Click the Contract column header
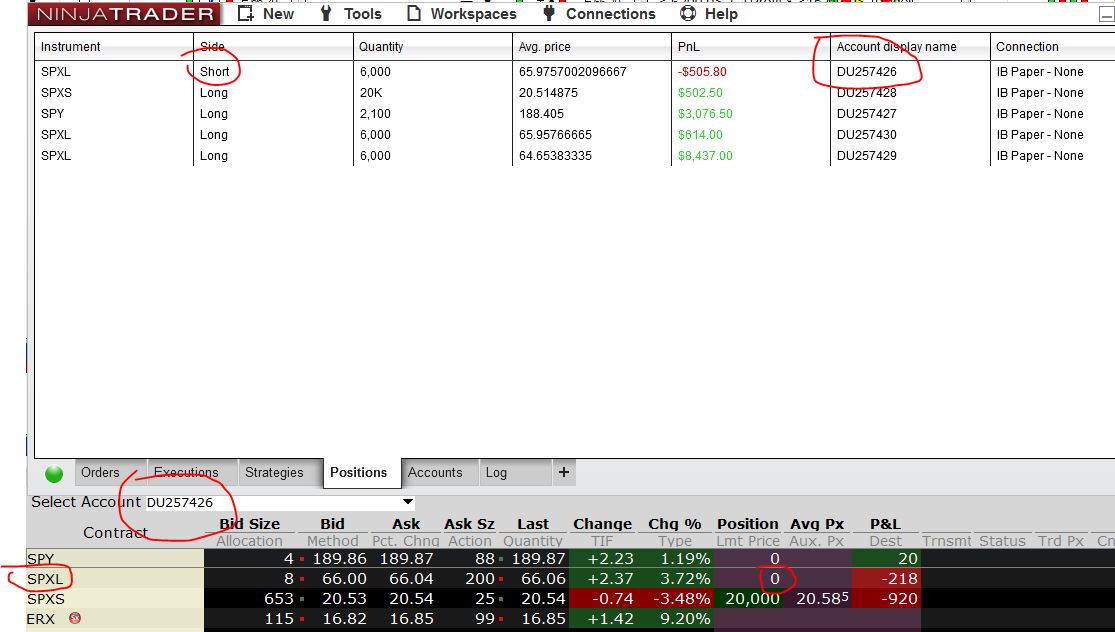1115x632 pixels. pyautogui.click(x=115, y=532)
